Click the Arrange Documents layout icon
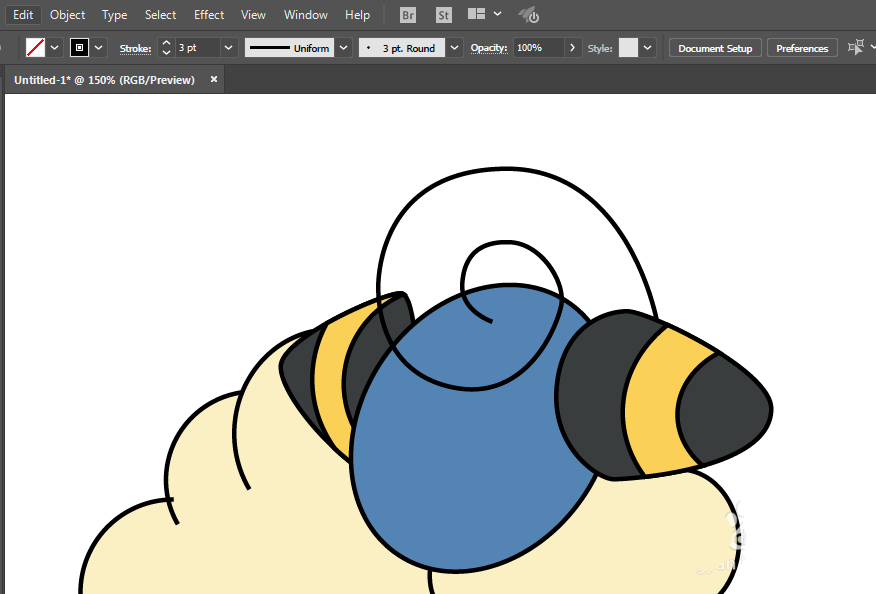The height and width of the screenshot is (594, 876). point(476,14)
